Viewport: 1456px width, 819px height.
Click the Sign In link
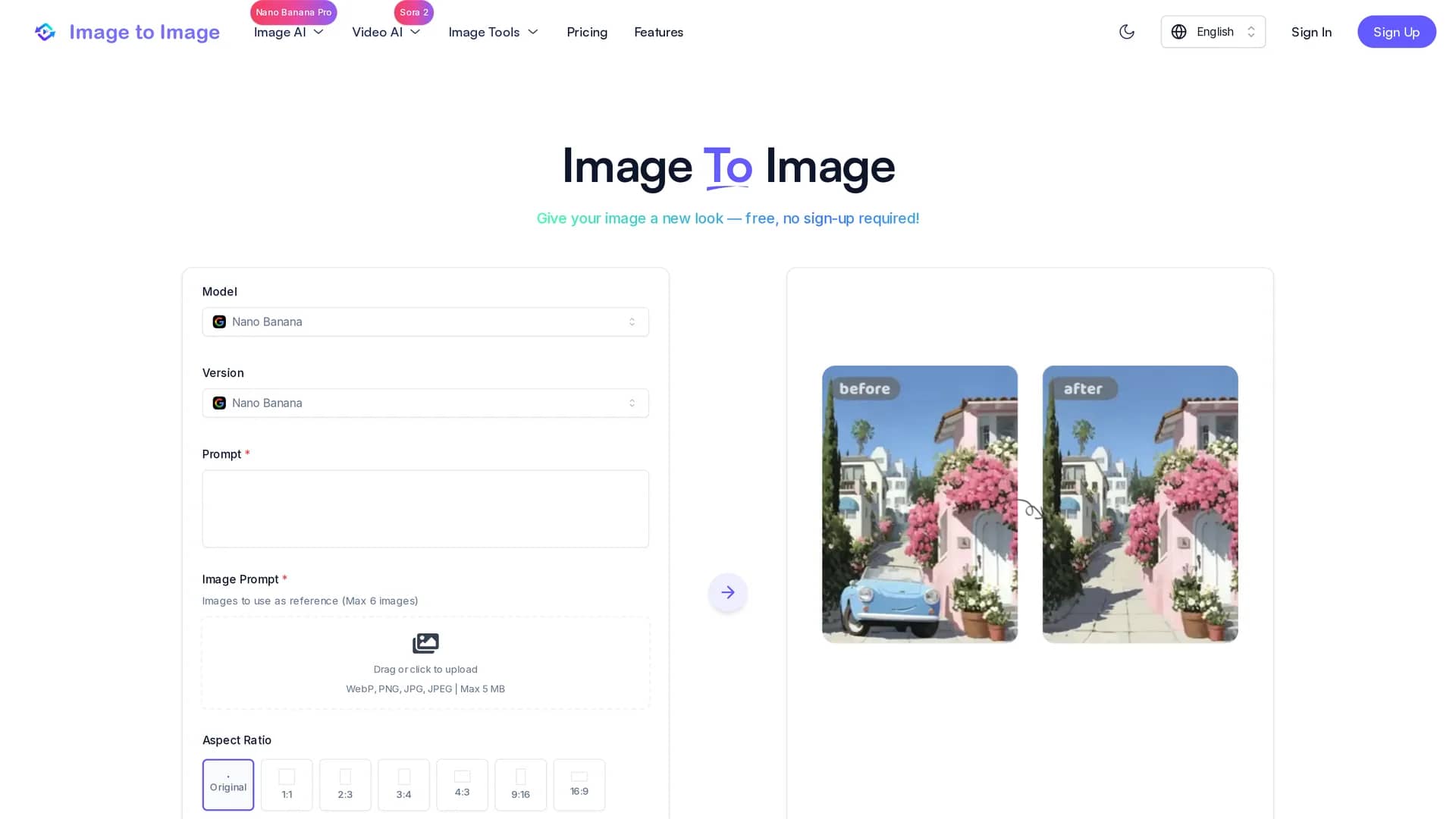(1311, 32)
